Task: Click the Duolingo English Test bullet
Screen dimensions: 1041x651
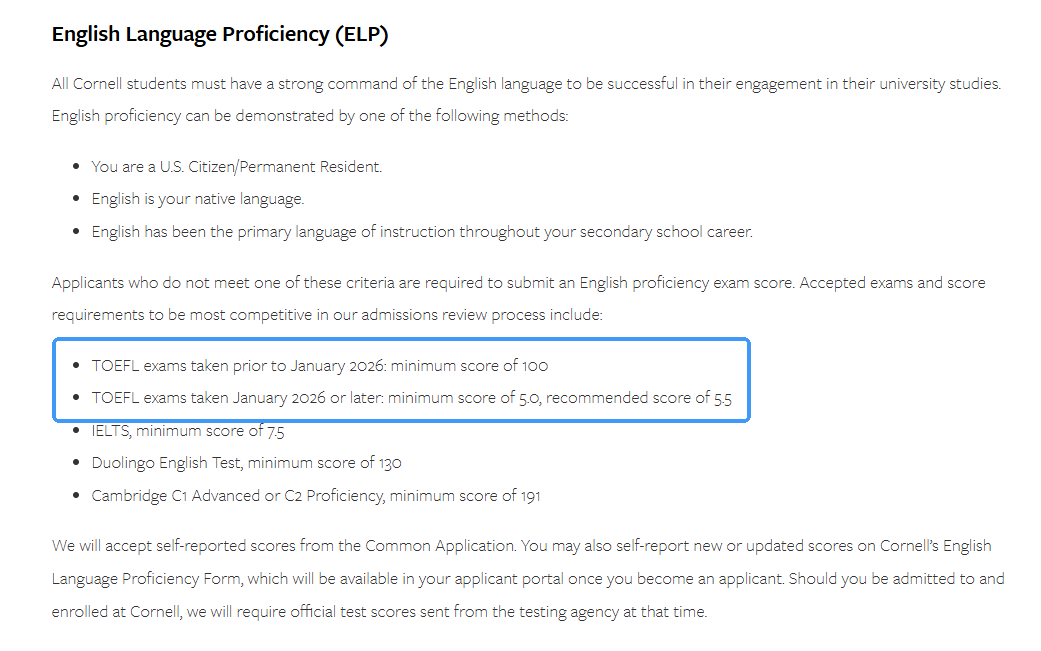Action: pos(246,462)
